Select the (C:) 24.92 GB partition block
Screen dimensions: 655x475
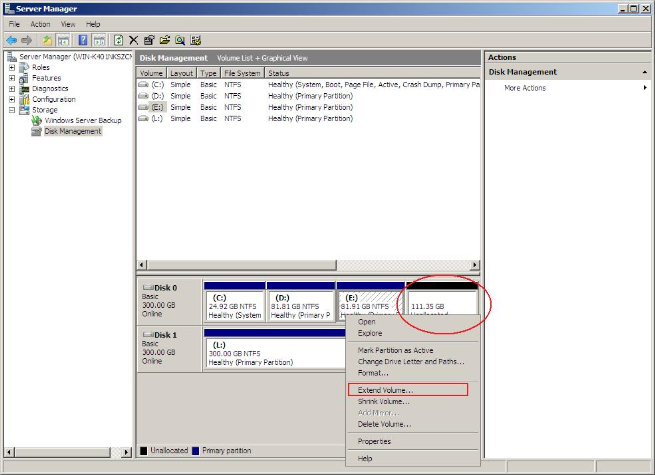tap(234, 302)
